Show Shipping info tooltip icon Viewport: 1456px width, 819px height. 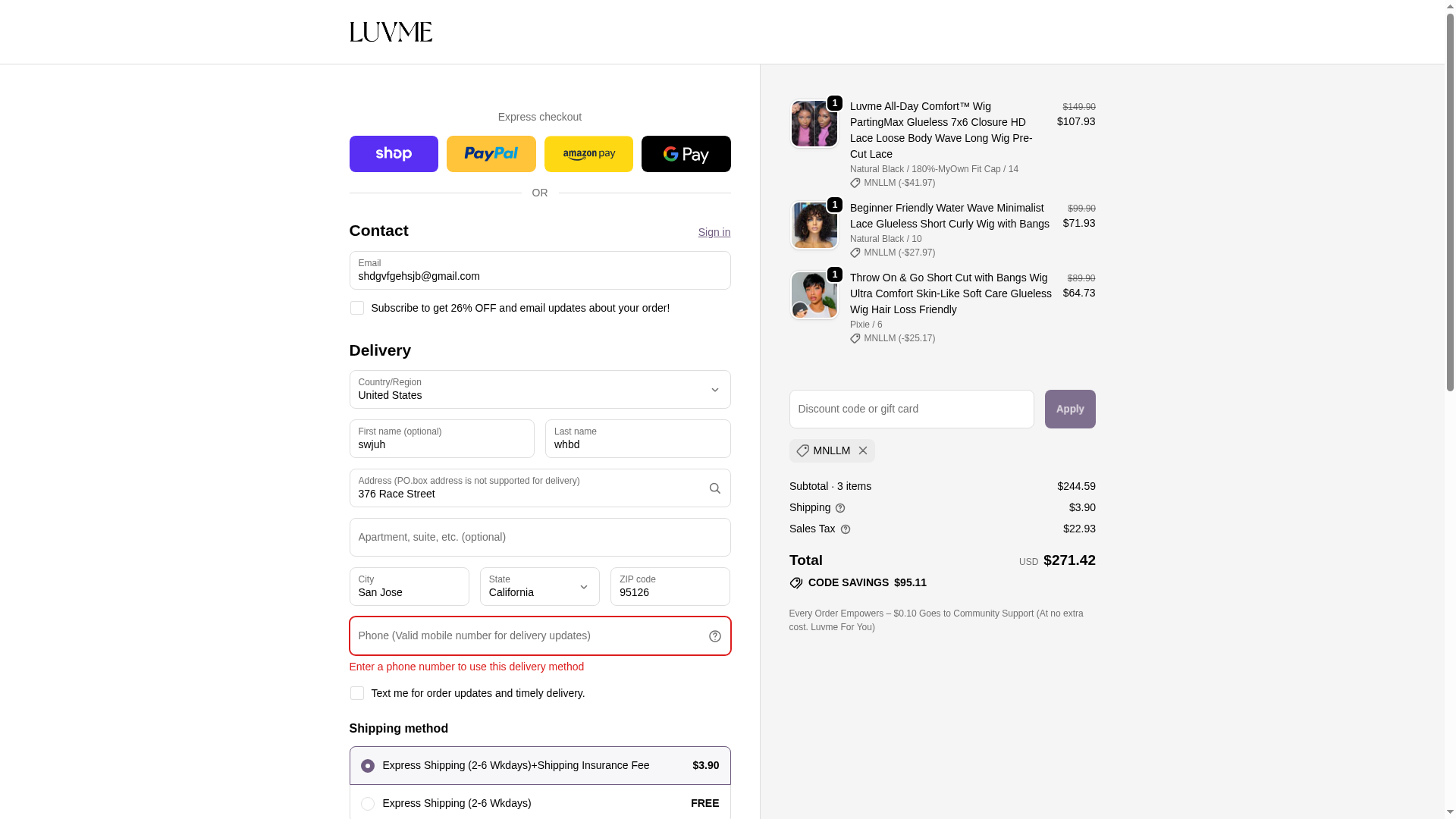840,508
